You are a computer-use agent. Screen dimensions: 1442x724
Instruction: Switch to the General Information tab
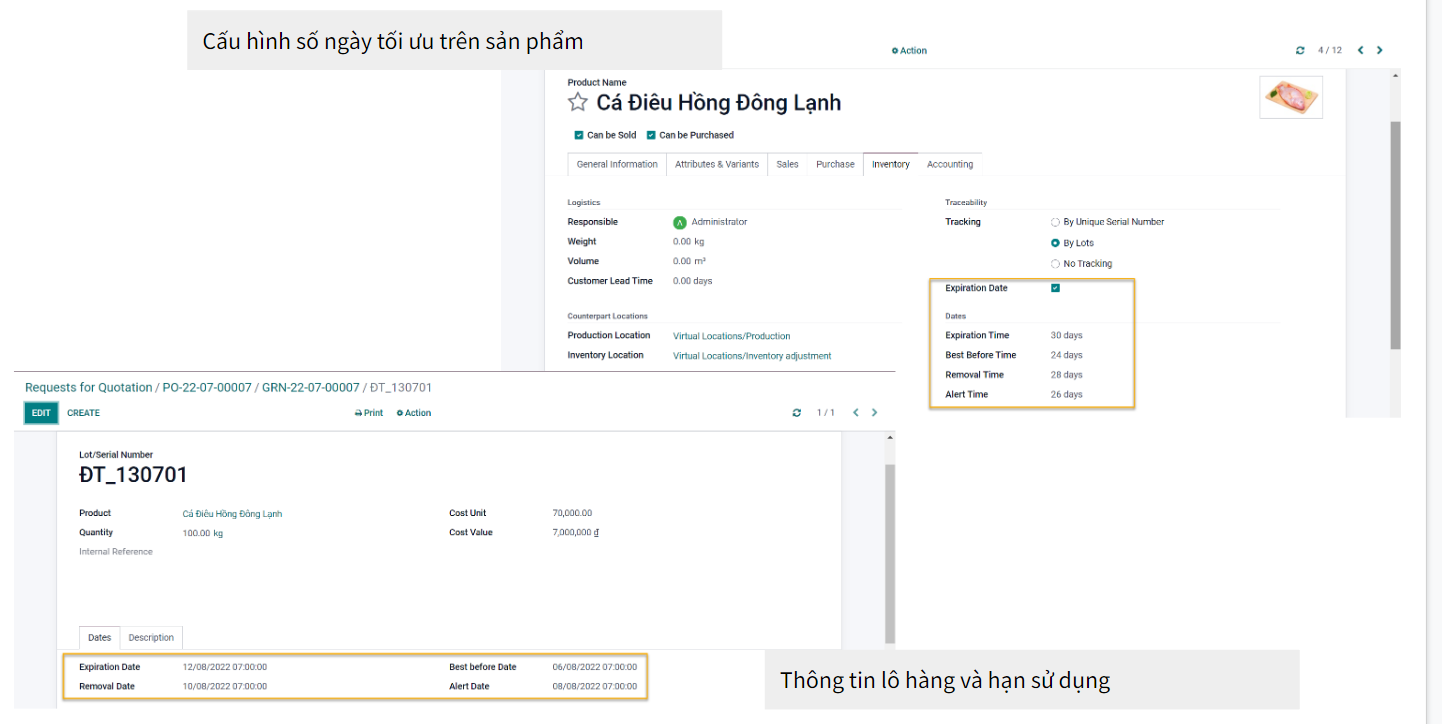point(617,164)
